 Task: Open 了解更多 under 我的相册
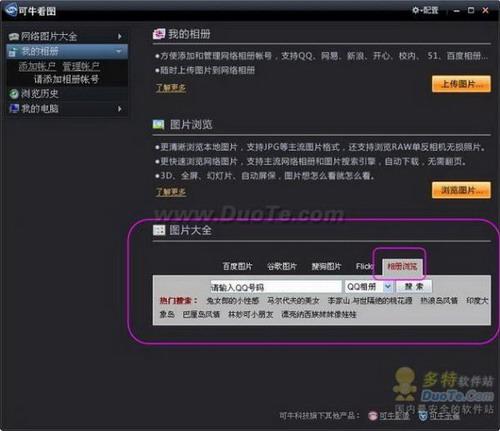pyautogui.click(x=171, y=88)
